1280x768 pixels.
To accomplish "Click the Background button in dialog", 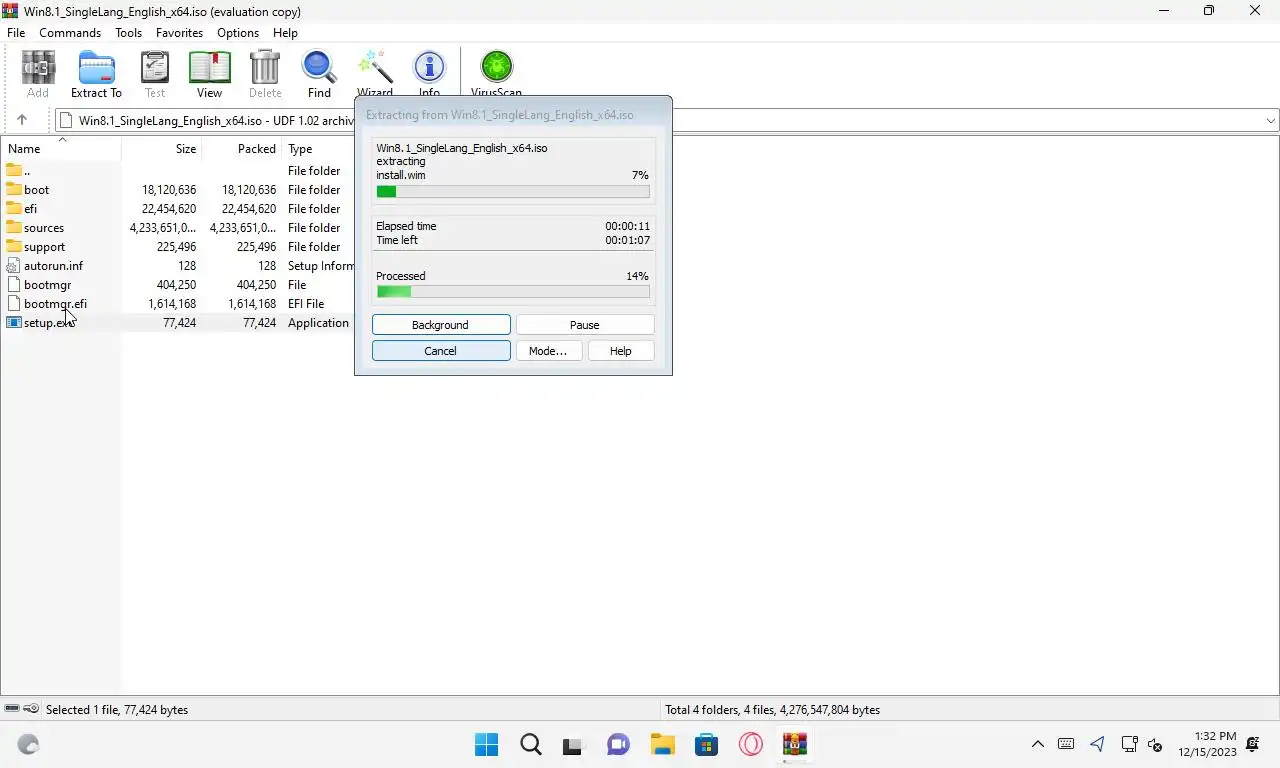I will (x=441, y=325).
